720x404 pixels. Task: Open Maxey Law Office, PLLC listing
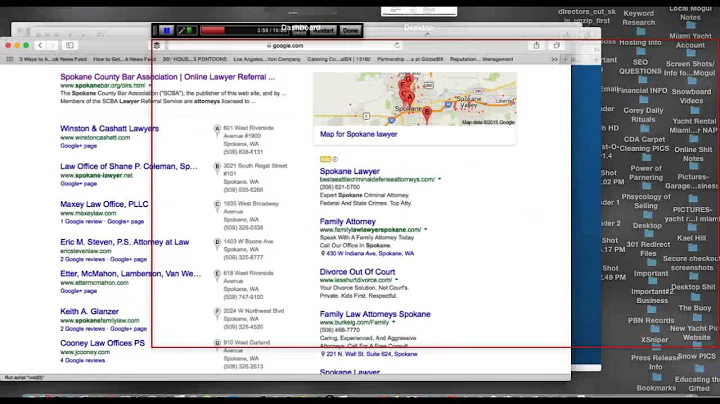pos(104,204)
